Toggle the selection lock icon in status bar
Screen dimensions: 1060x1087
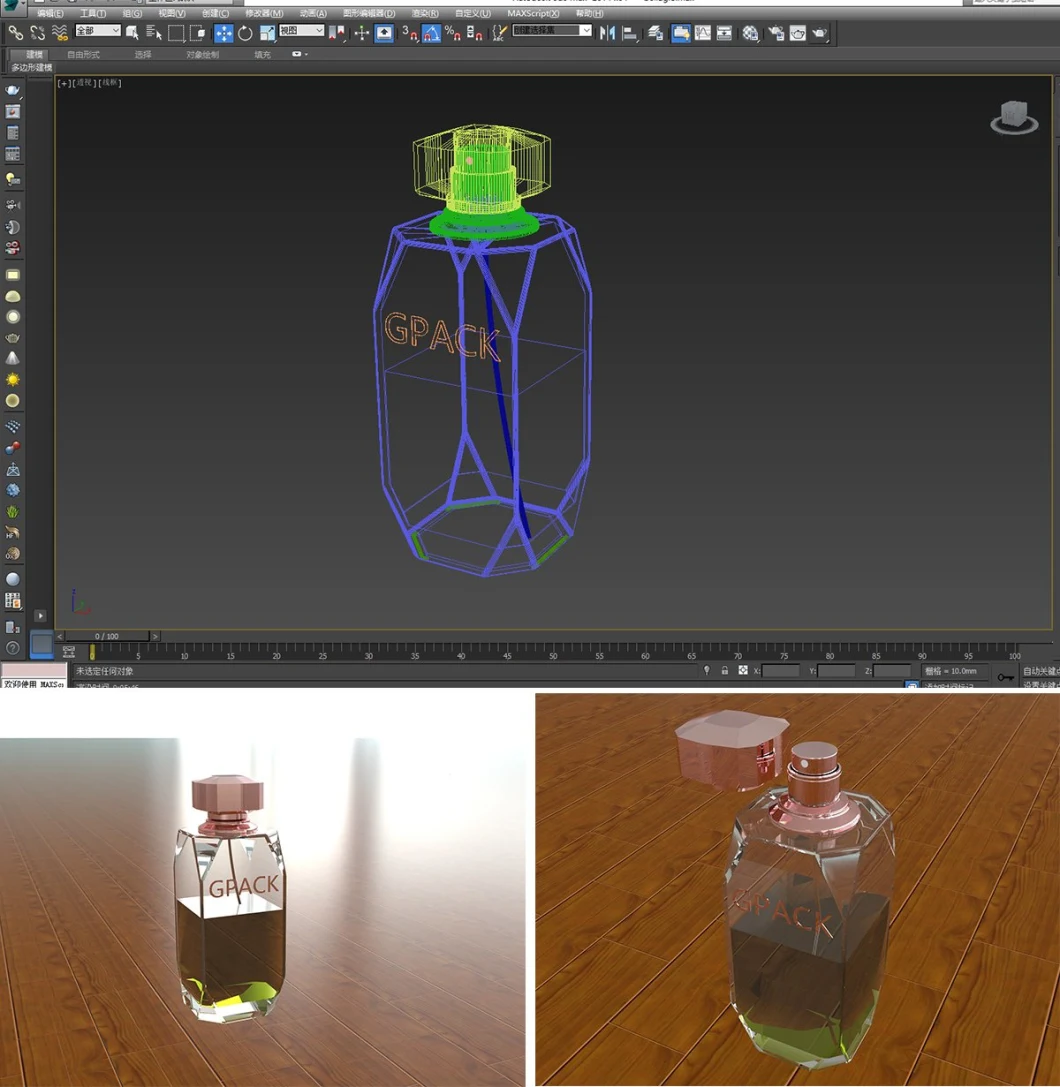click(x=724, y=670)
